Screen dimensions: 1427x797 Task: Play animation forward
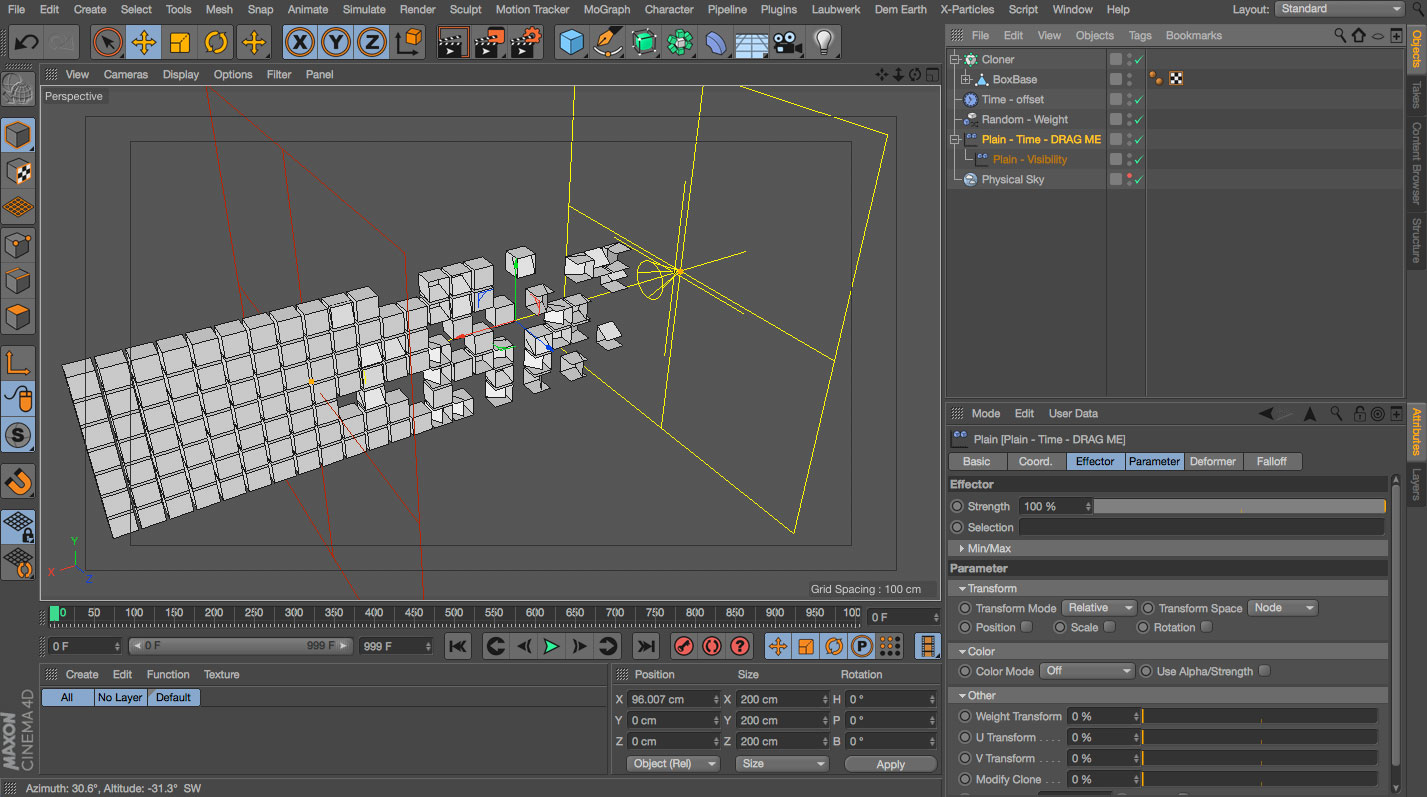tap(551, 646)
